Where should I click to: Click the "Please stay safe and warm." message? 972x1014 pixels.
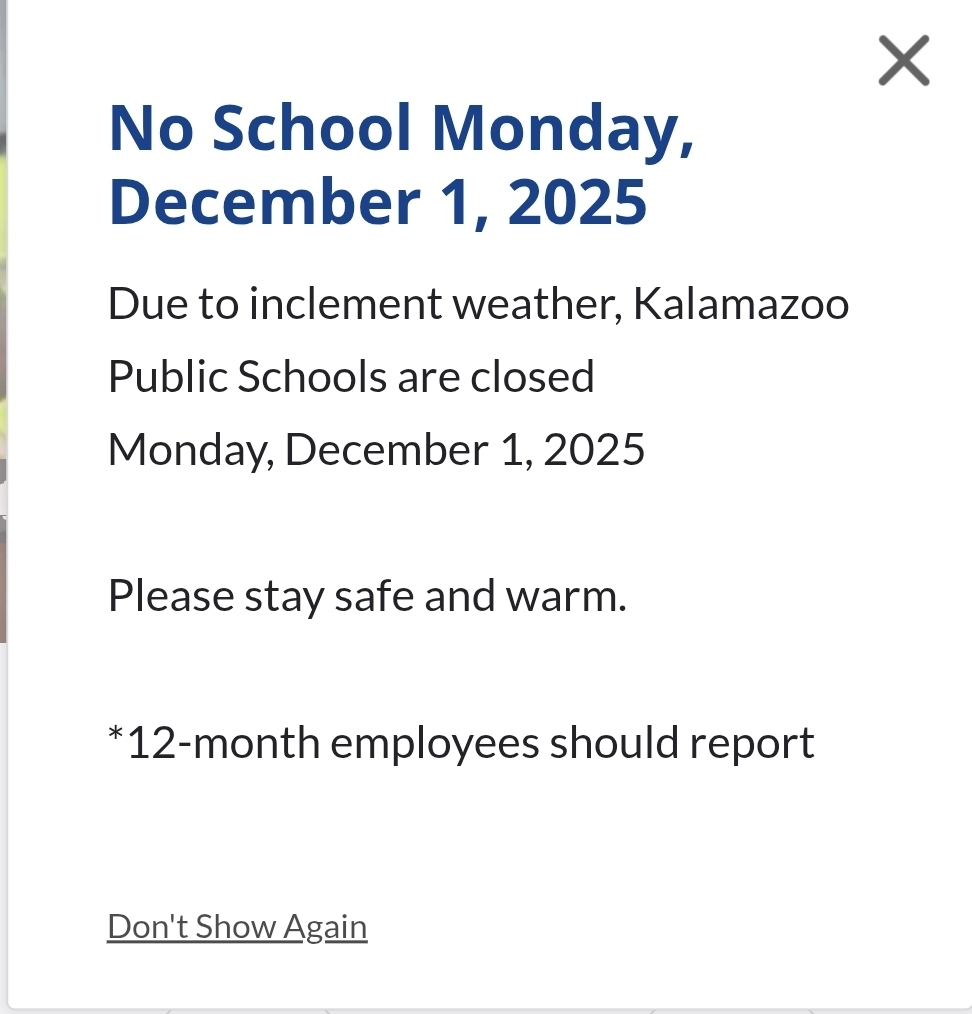click(367, 597)
